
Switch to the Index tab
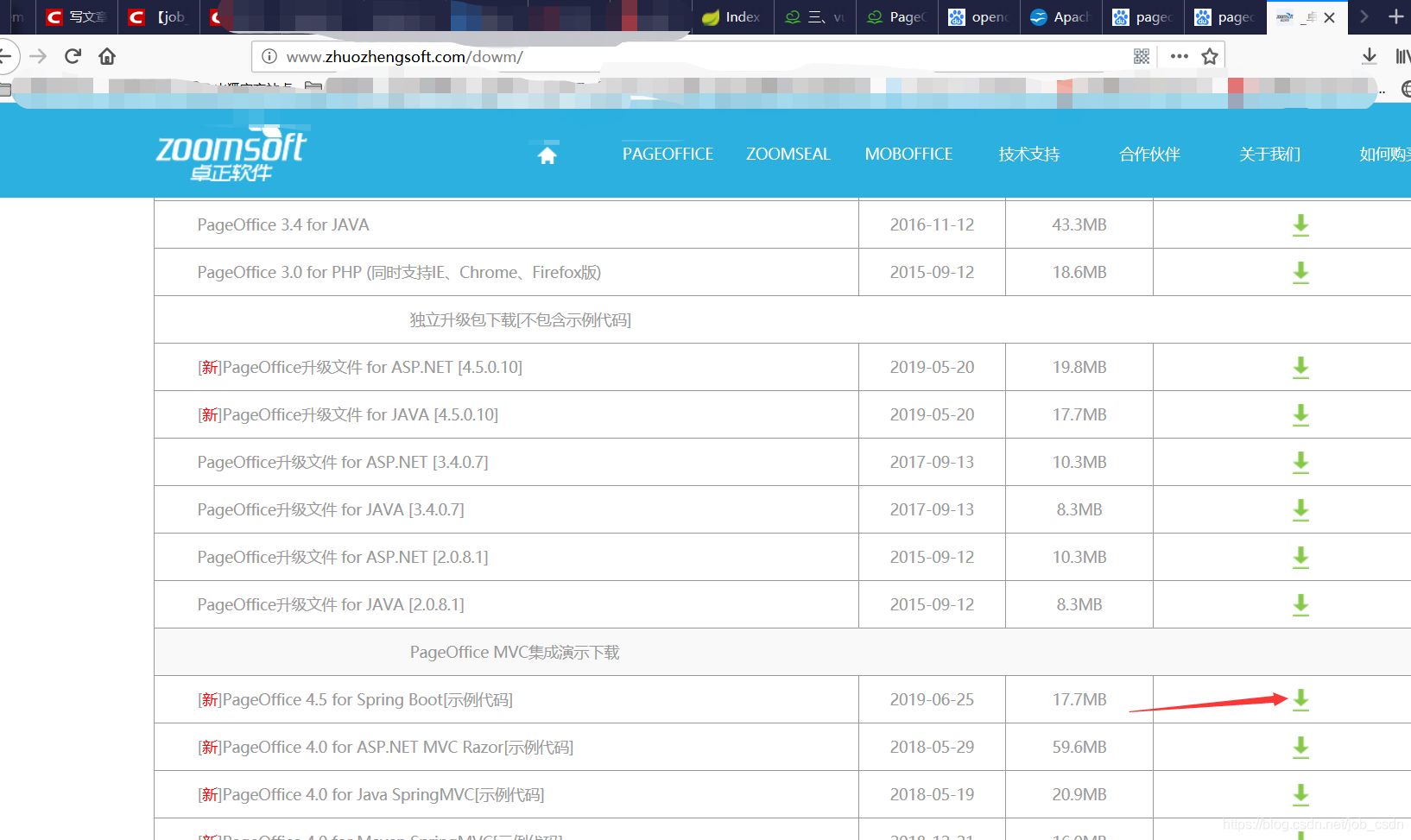click(x=732, y=17)
